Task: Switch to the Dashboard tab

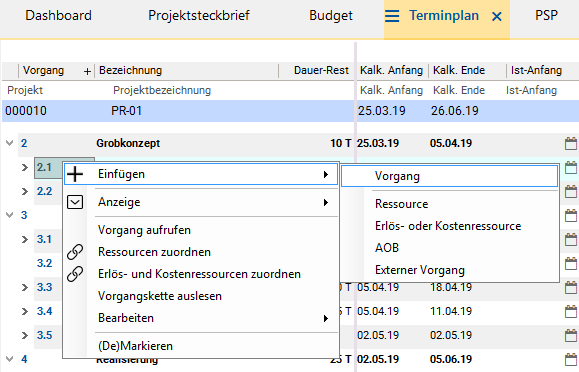Action: [x=58, y=16]
